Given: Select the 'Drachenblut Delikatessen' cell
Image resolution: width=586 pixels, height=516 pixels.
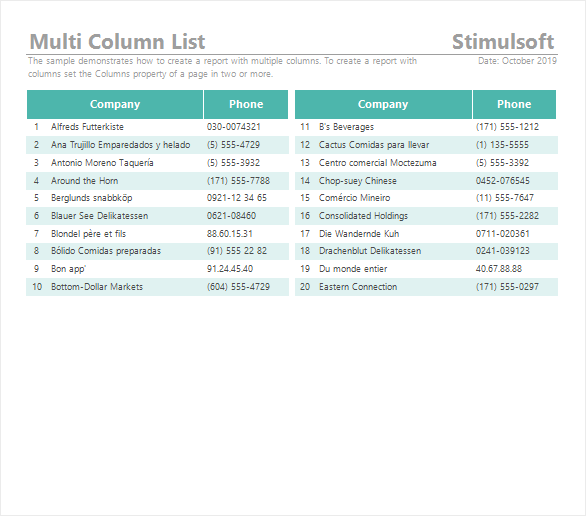Looking at the screenshot, I should [x=370, y=251].
